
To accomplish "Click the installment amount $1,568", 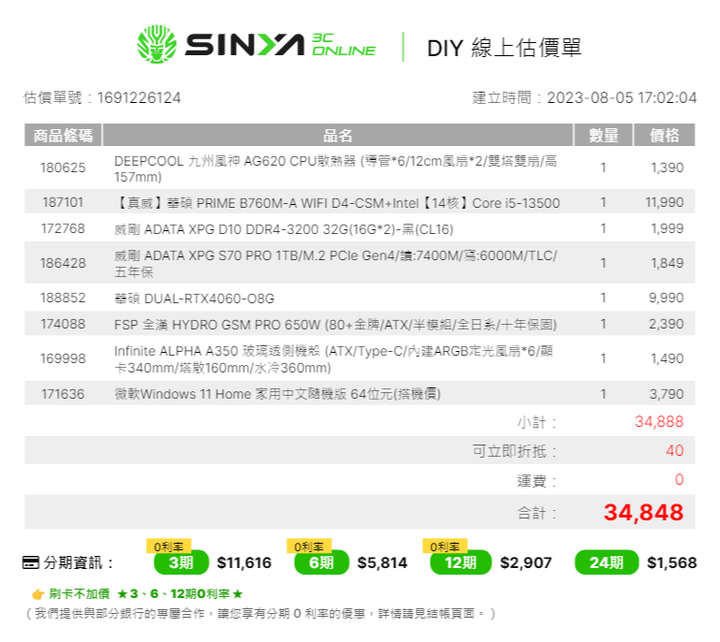I will [672, 563].
